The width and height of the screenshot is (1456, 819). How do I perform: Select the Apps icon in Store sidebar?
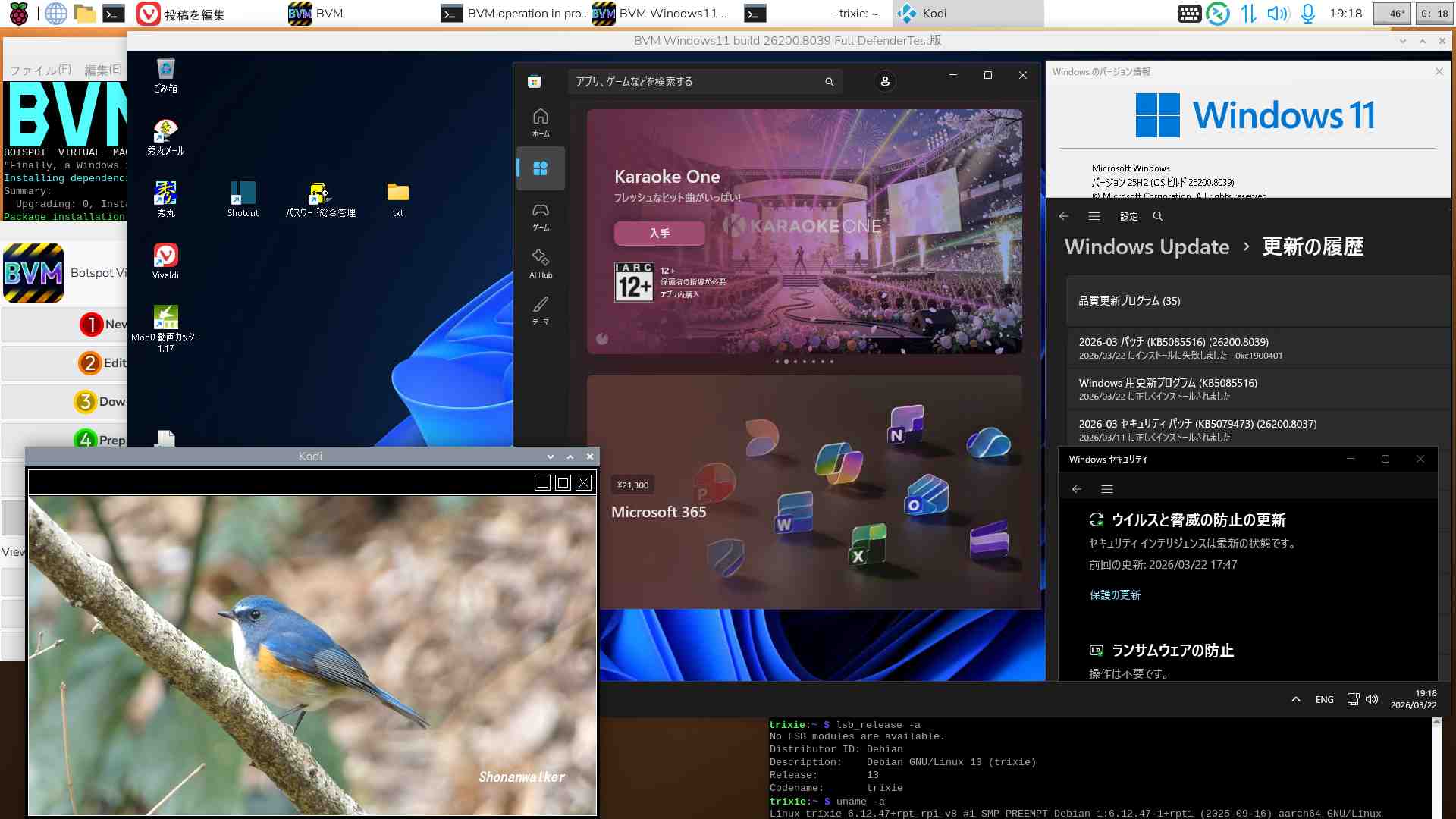click(540, 168)
